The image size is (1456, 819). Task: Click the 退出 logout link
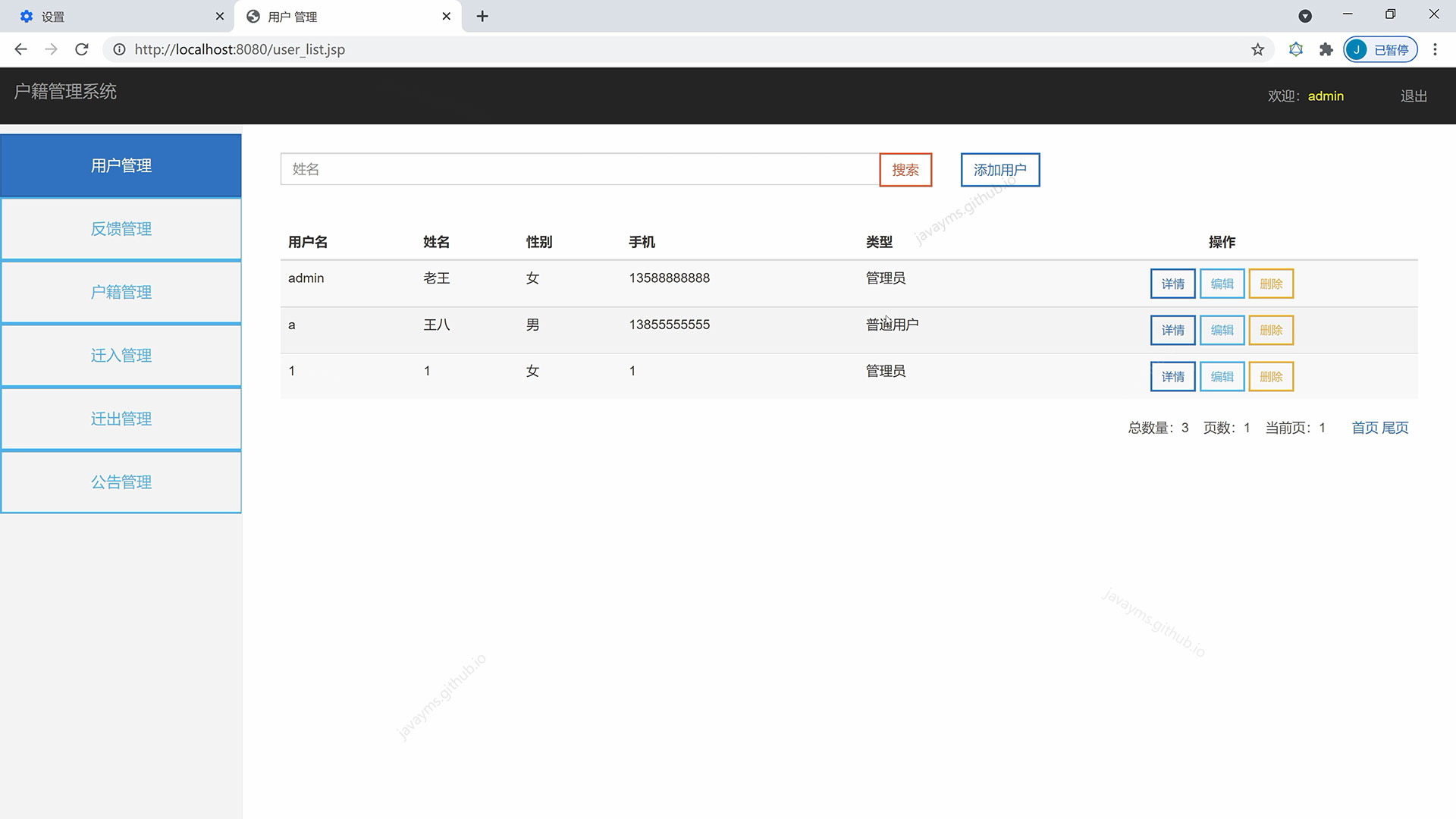pos(1414,96)
